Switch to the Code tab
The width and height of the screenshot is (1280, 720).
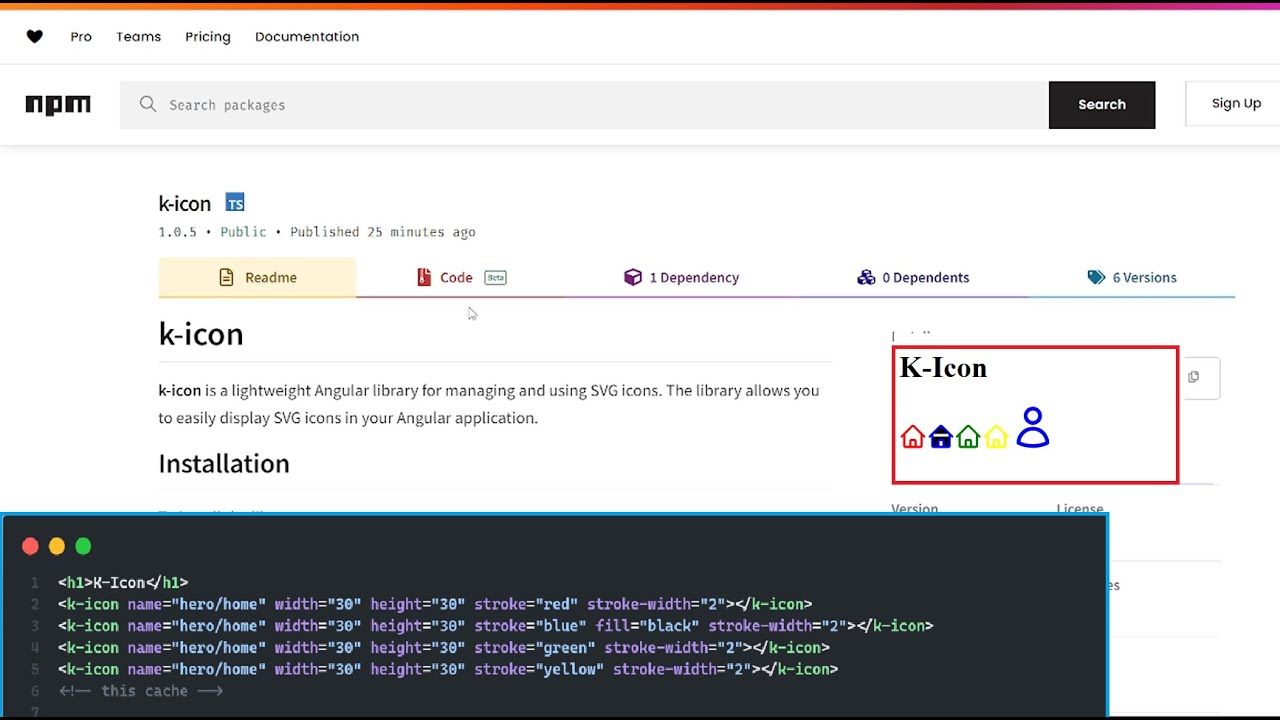[461, 277]
